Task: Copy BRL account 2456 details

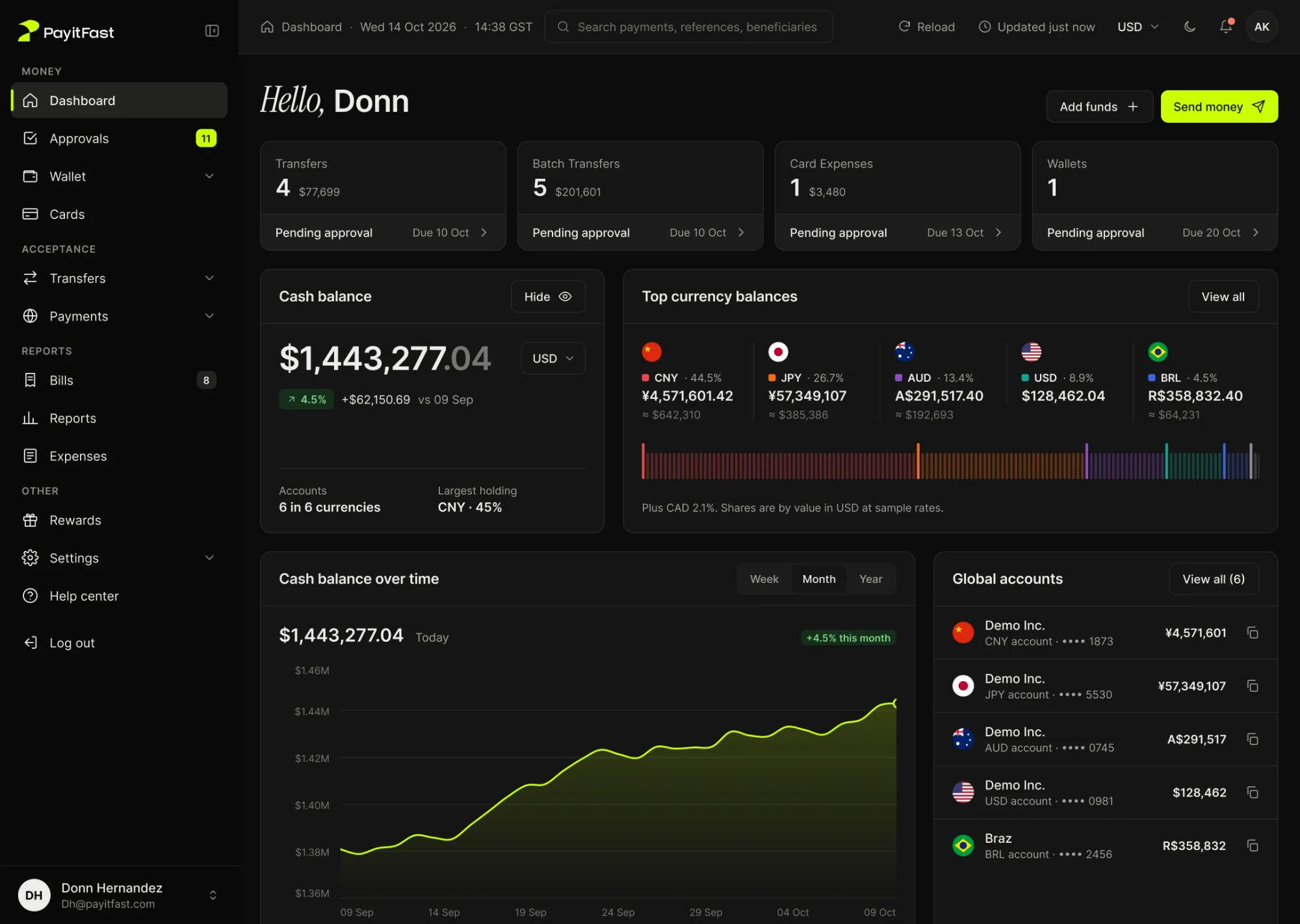Action: (x=1253, y=846)
